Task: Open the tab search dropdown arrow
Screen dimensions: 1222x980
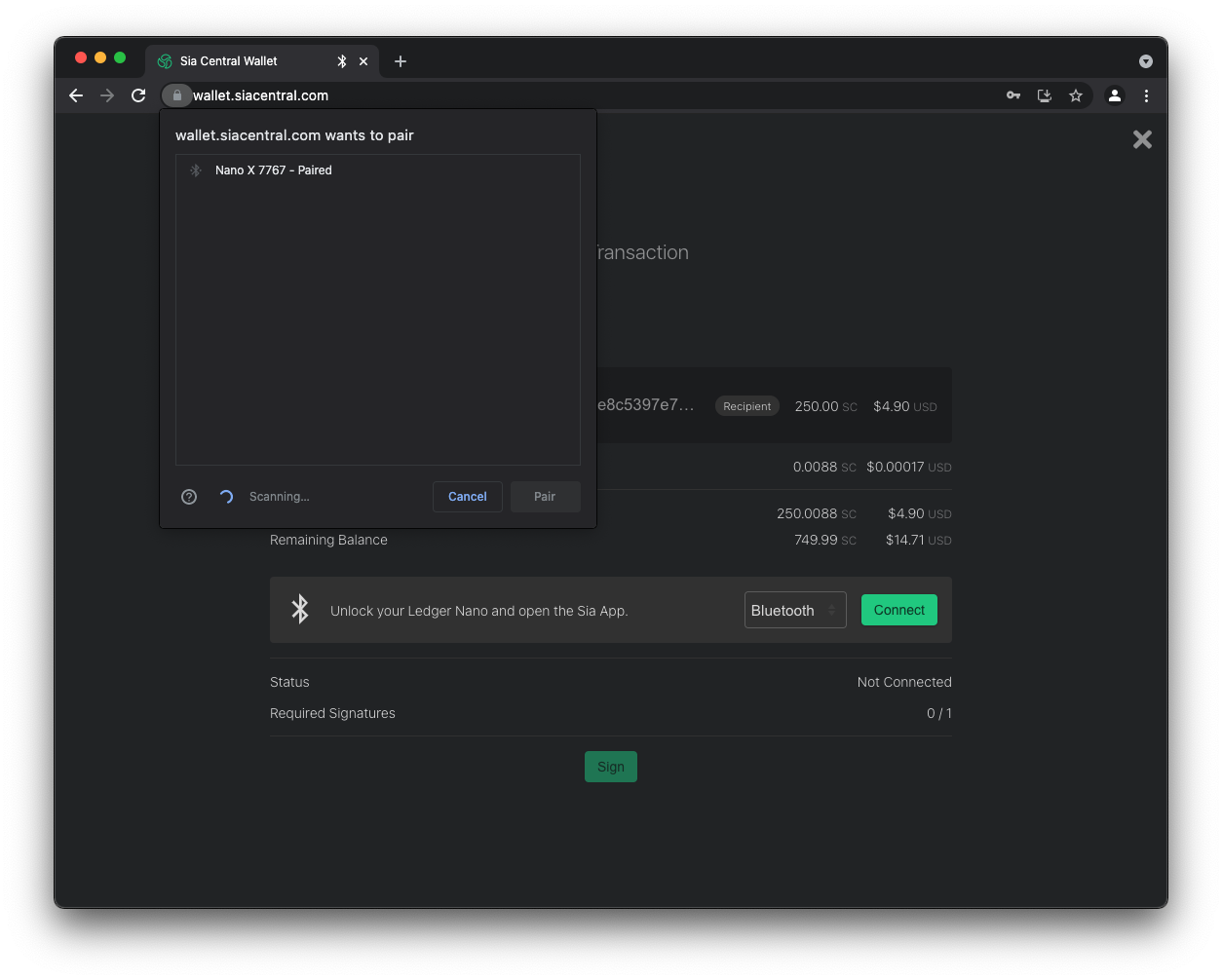Action: [x=1146, y=61]
